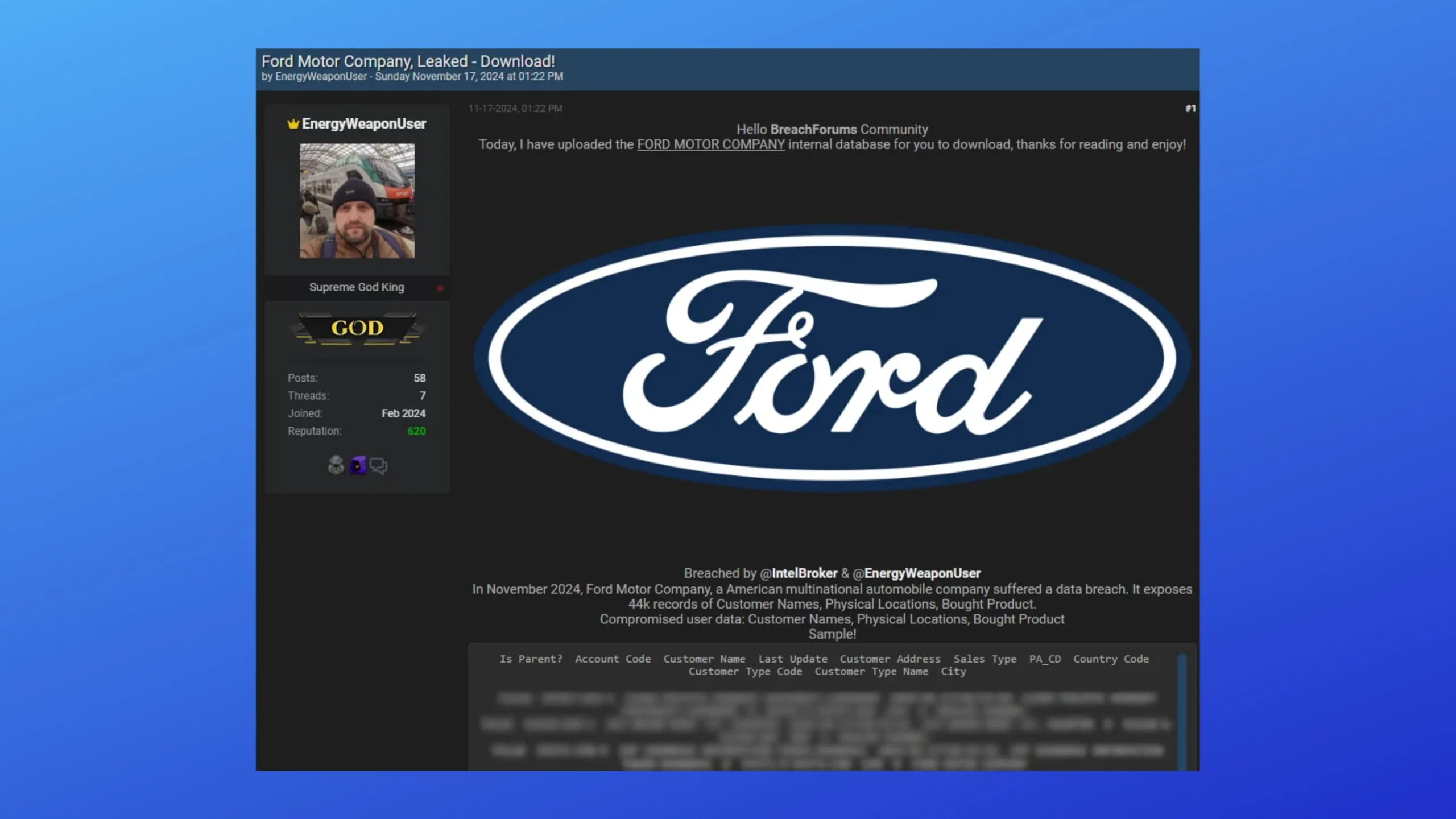Click the code box vertical scrollbar
Image resolution: width=1456 pixels, height=819 pixels.
point(1182,711)
